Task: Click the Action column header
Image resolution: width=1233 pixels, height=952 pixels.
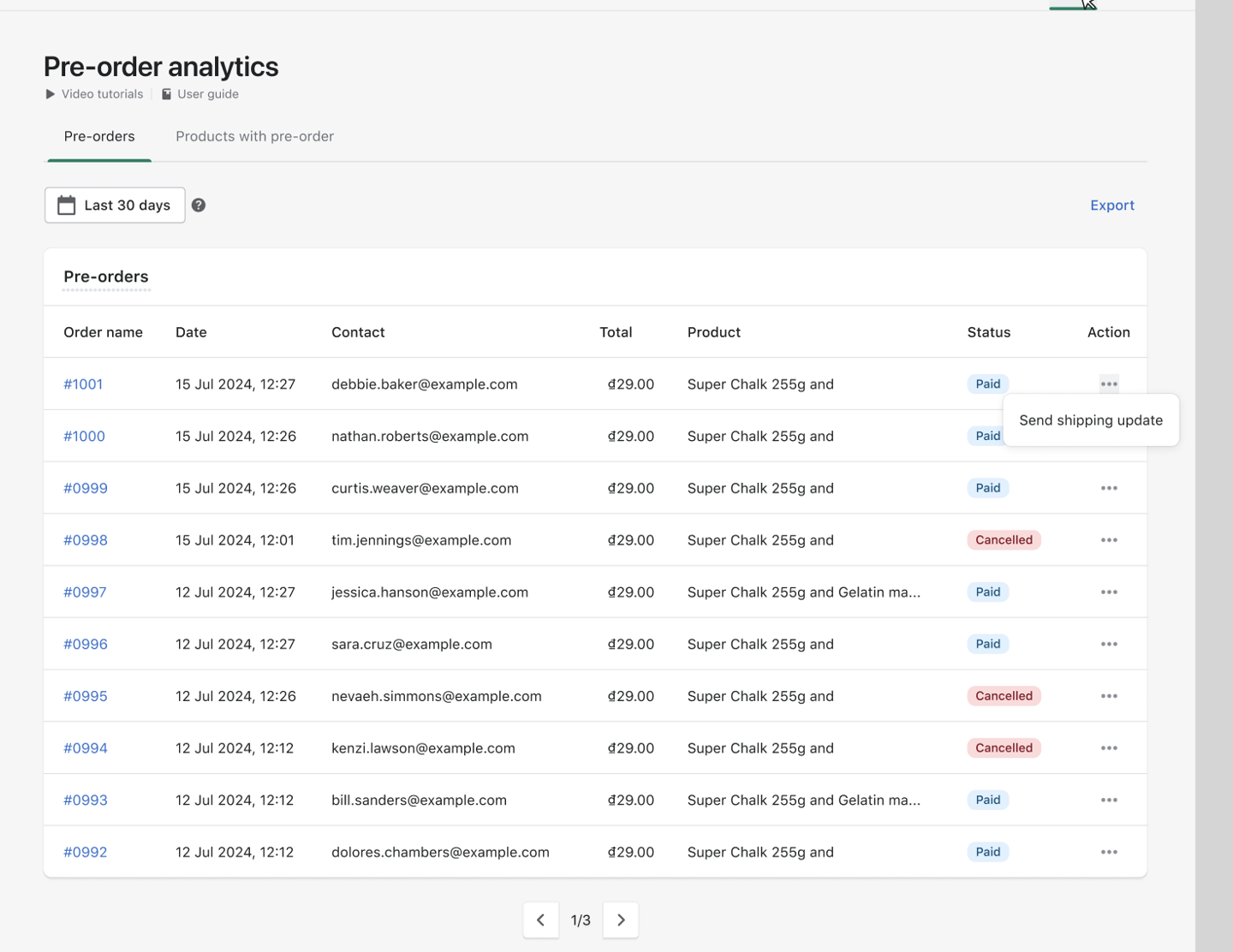Action: click(1109, 332)
